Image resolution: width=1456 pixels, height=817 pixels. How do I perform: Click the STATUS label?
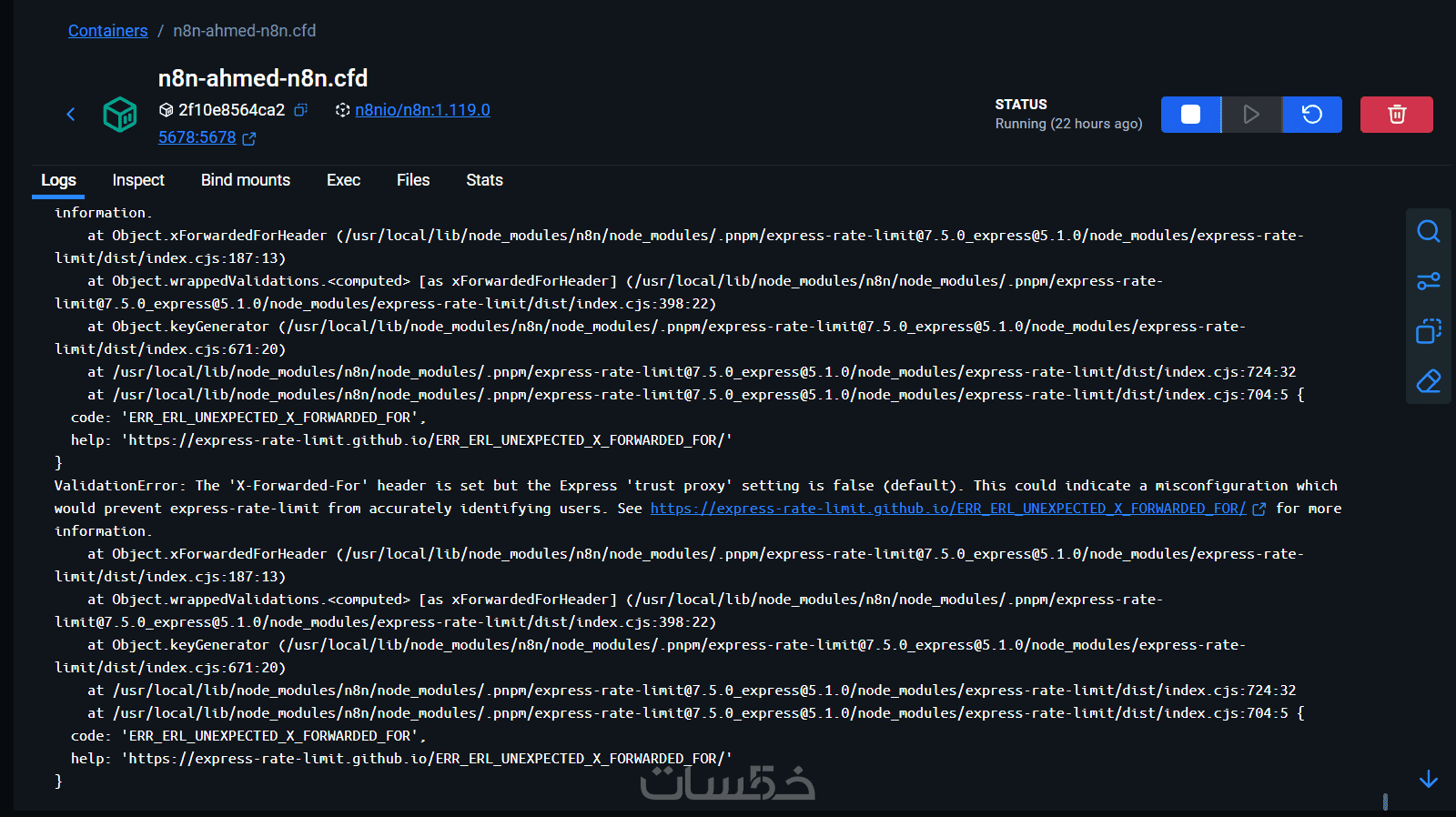[1021, 105]
